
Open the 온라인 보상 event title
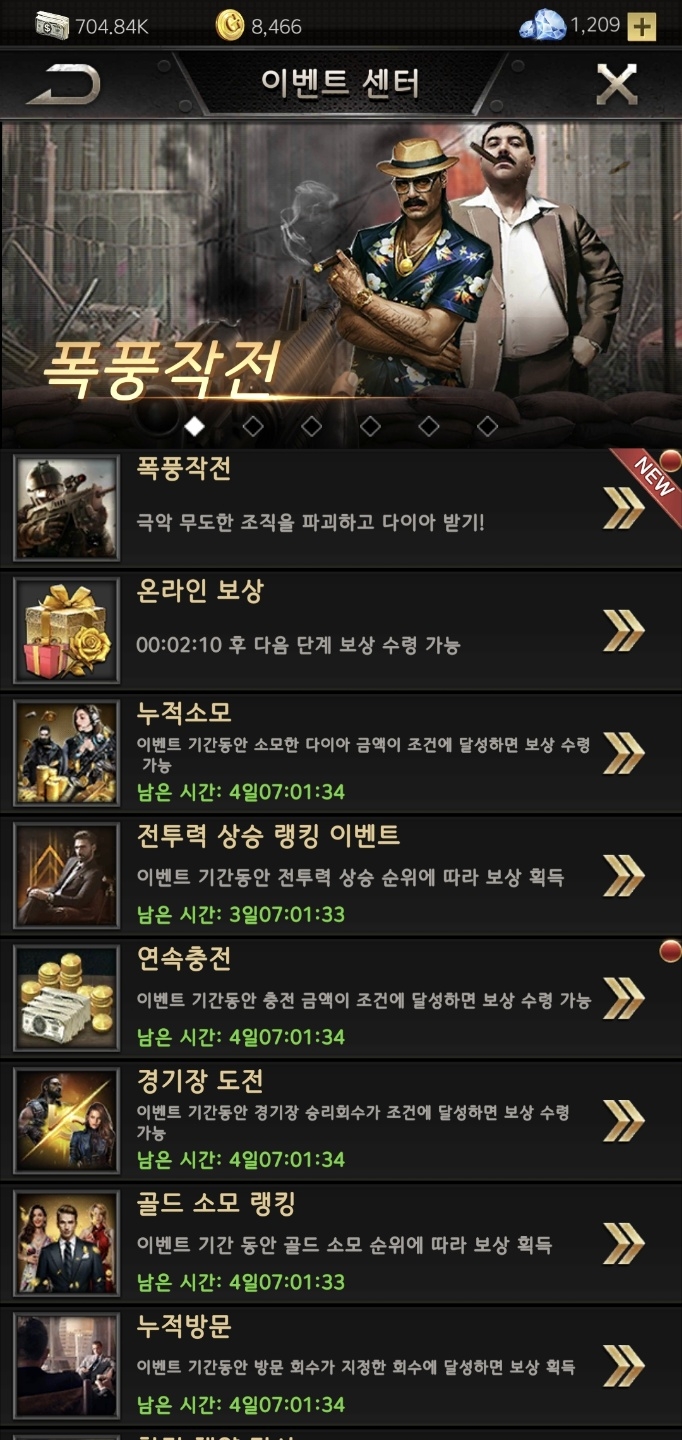[199, 591]
